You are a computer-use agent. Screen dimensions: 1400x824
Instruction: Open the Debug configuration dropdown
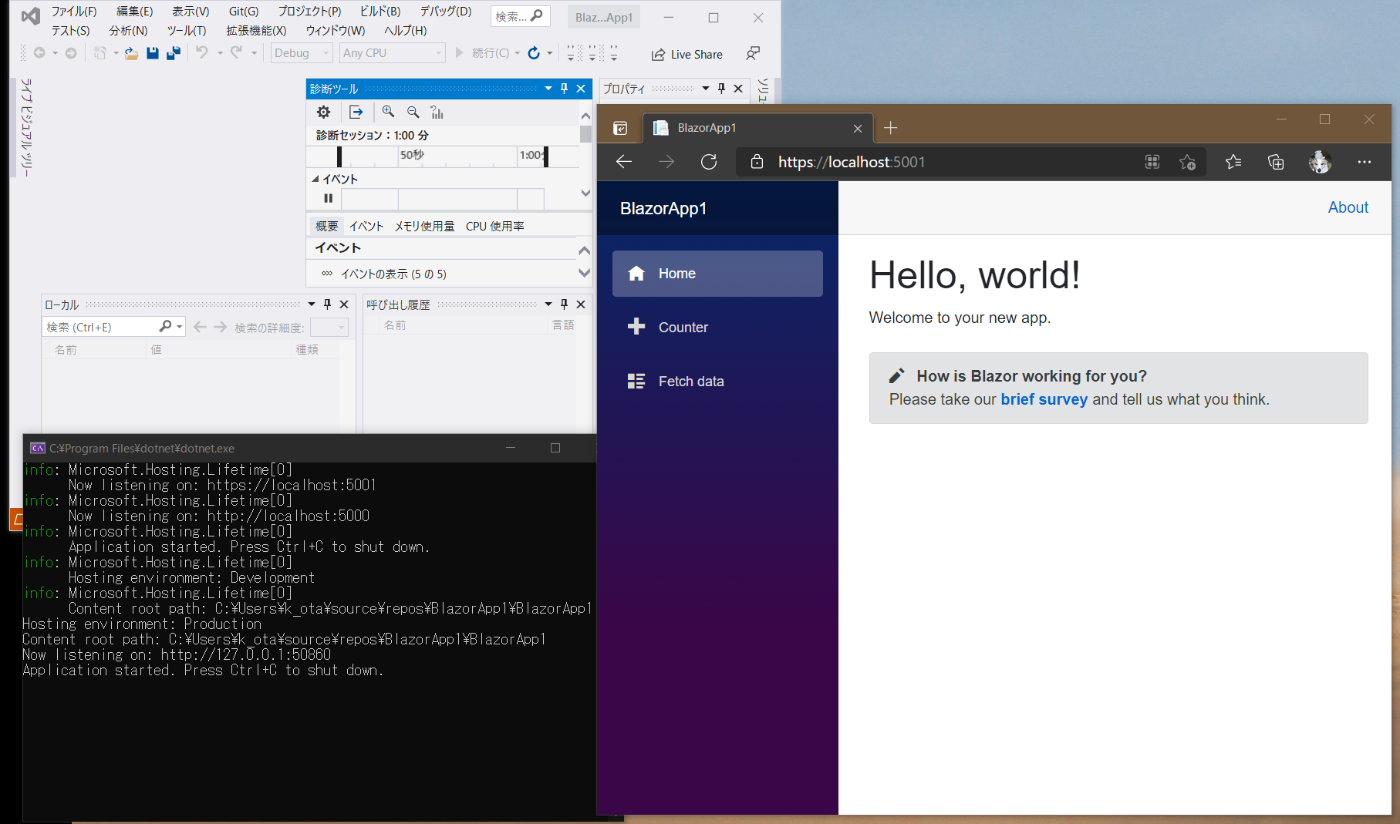coord(301,53)
